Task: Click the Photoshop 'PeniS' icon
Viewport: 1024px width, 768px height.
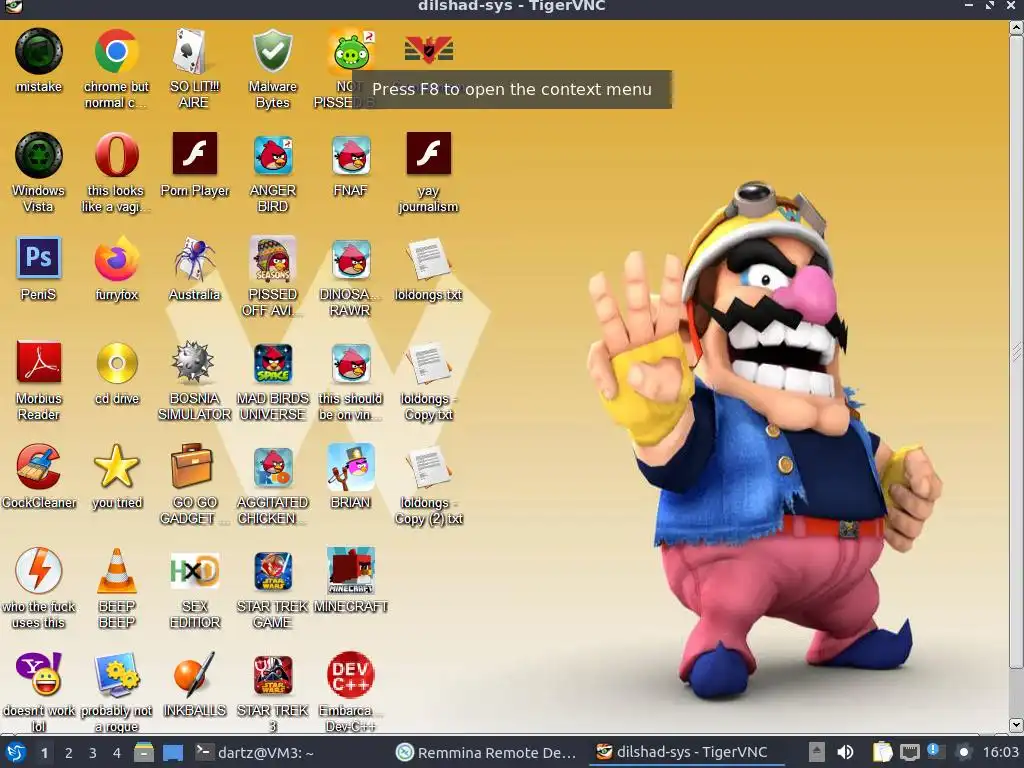Action: [x=39, y=257]
